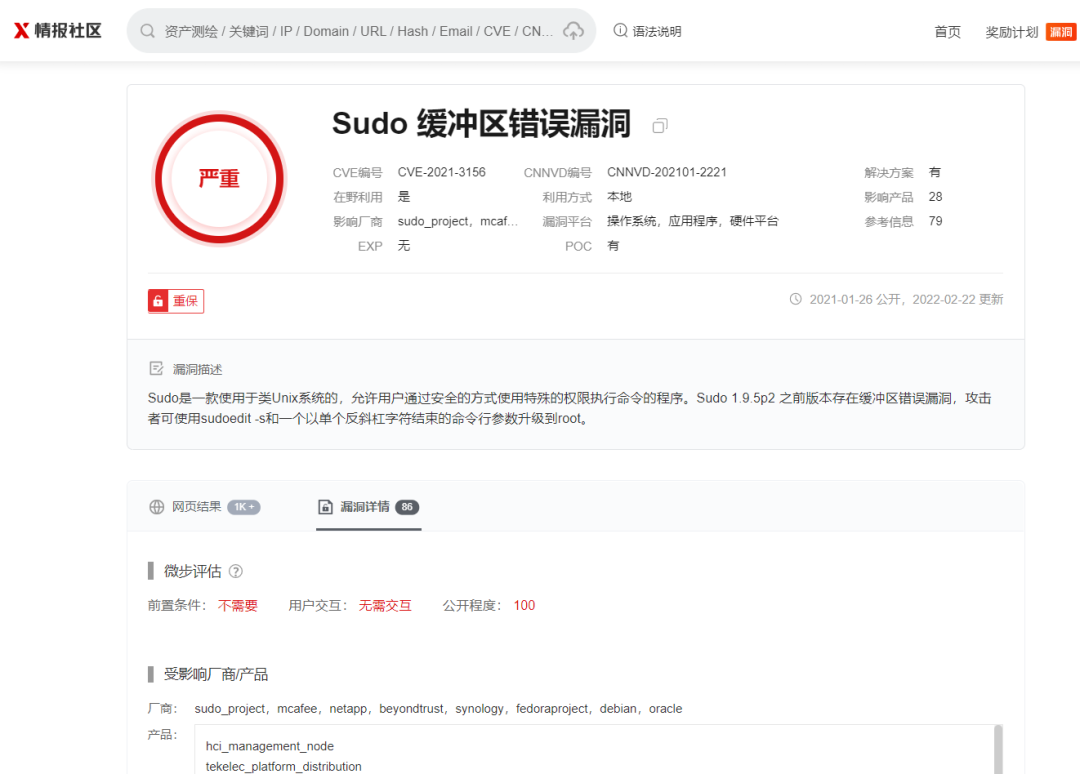
Task: Click the 利用方式 value 本地
Action: point(619,197)
